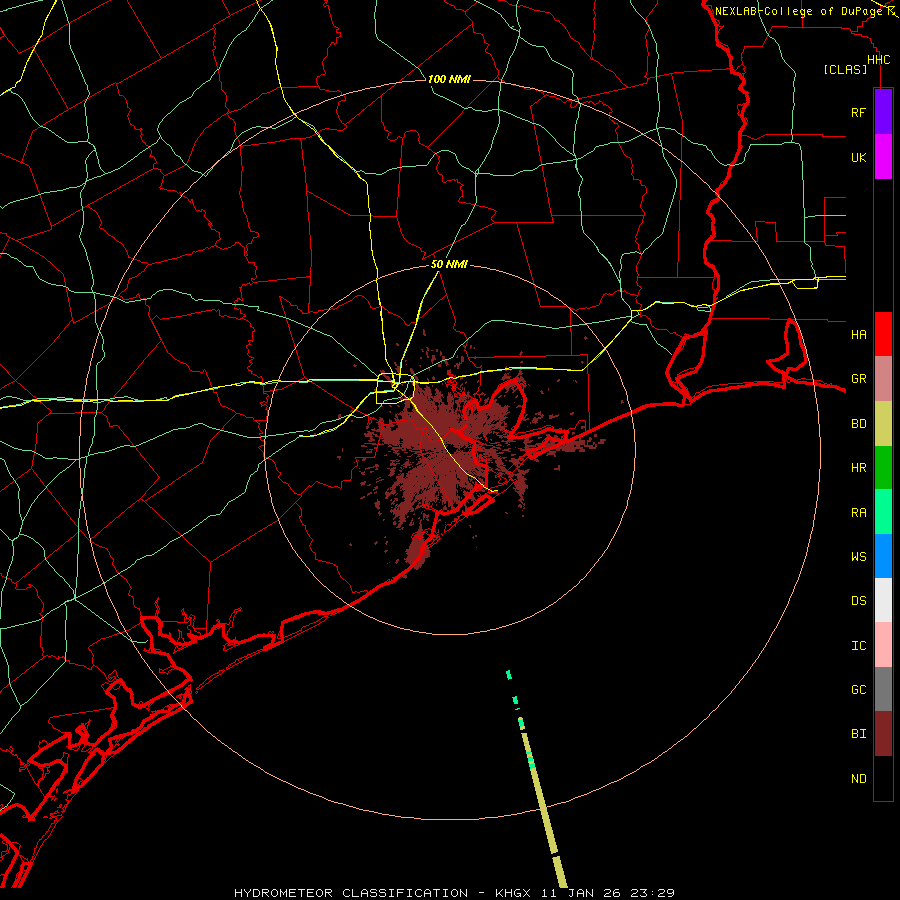This screenshot has height=900, width=900.
Task: Click the purple RF color swatch
Action: [x=883, y=112]
